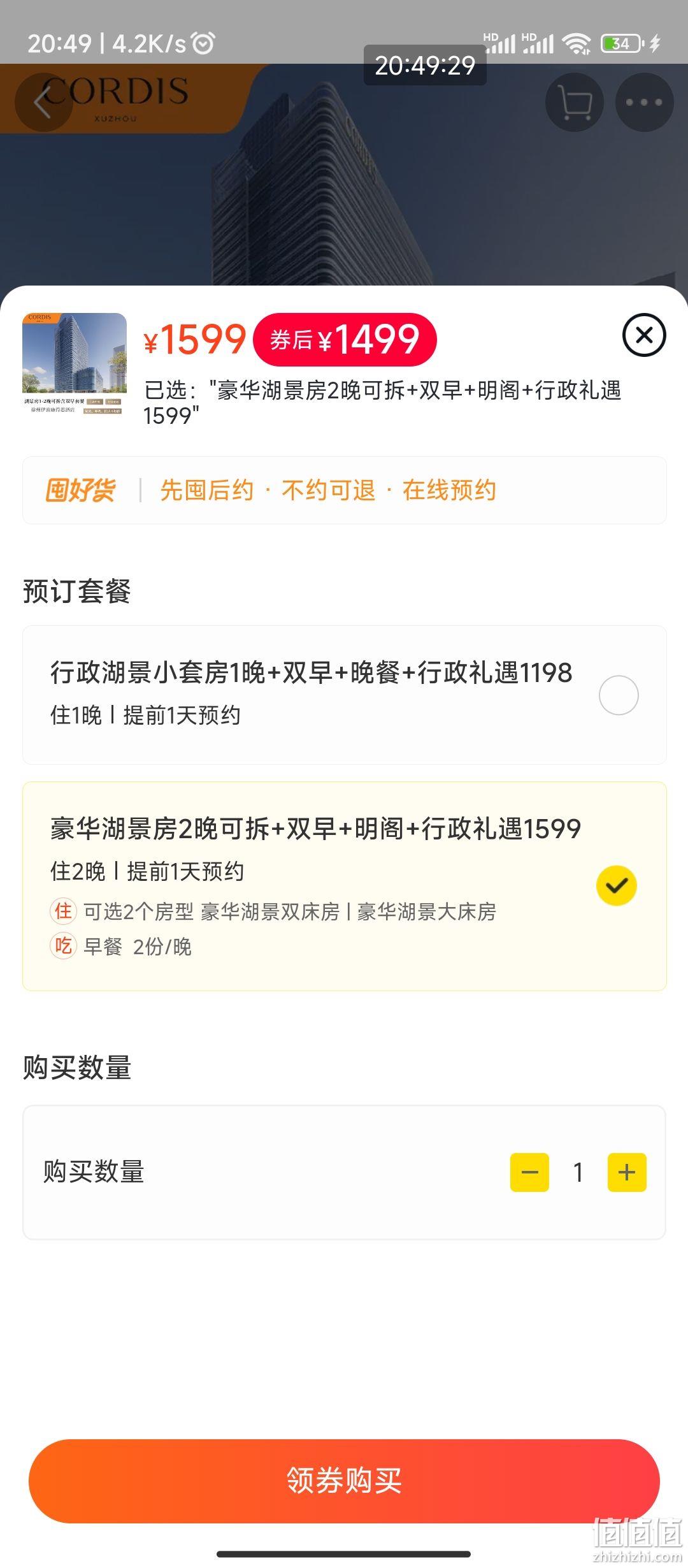This screenshot has width=688, height=1568.
Task: Close the package selection sheet
Action: click(644, 335)
